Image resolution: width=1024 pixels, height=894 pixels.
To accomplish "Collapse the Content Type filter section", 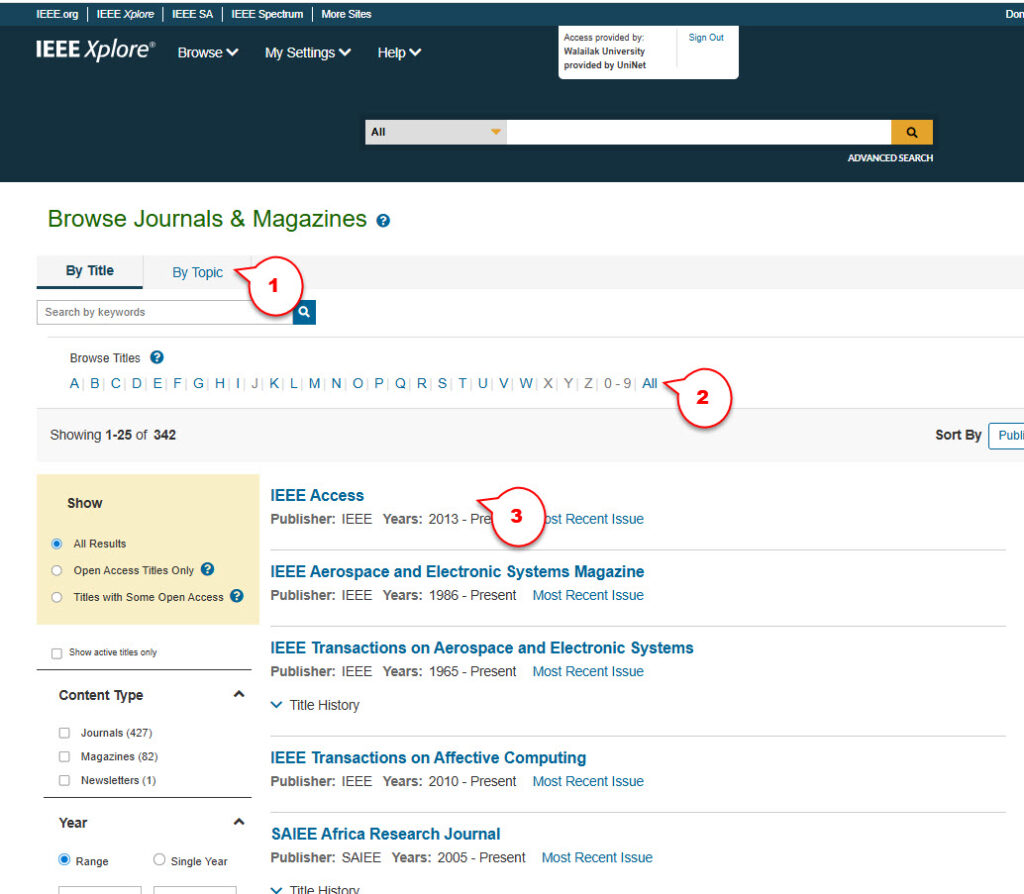I will [238, 695].
